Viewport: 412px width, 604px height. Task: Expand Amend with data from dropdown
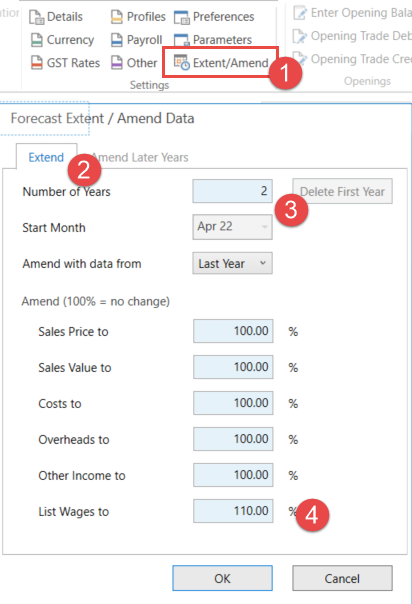coord(233,263)
